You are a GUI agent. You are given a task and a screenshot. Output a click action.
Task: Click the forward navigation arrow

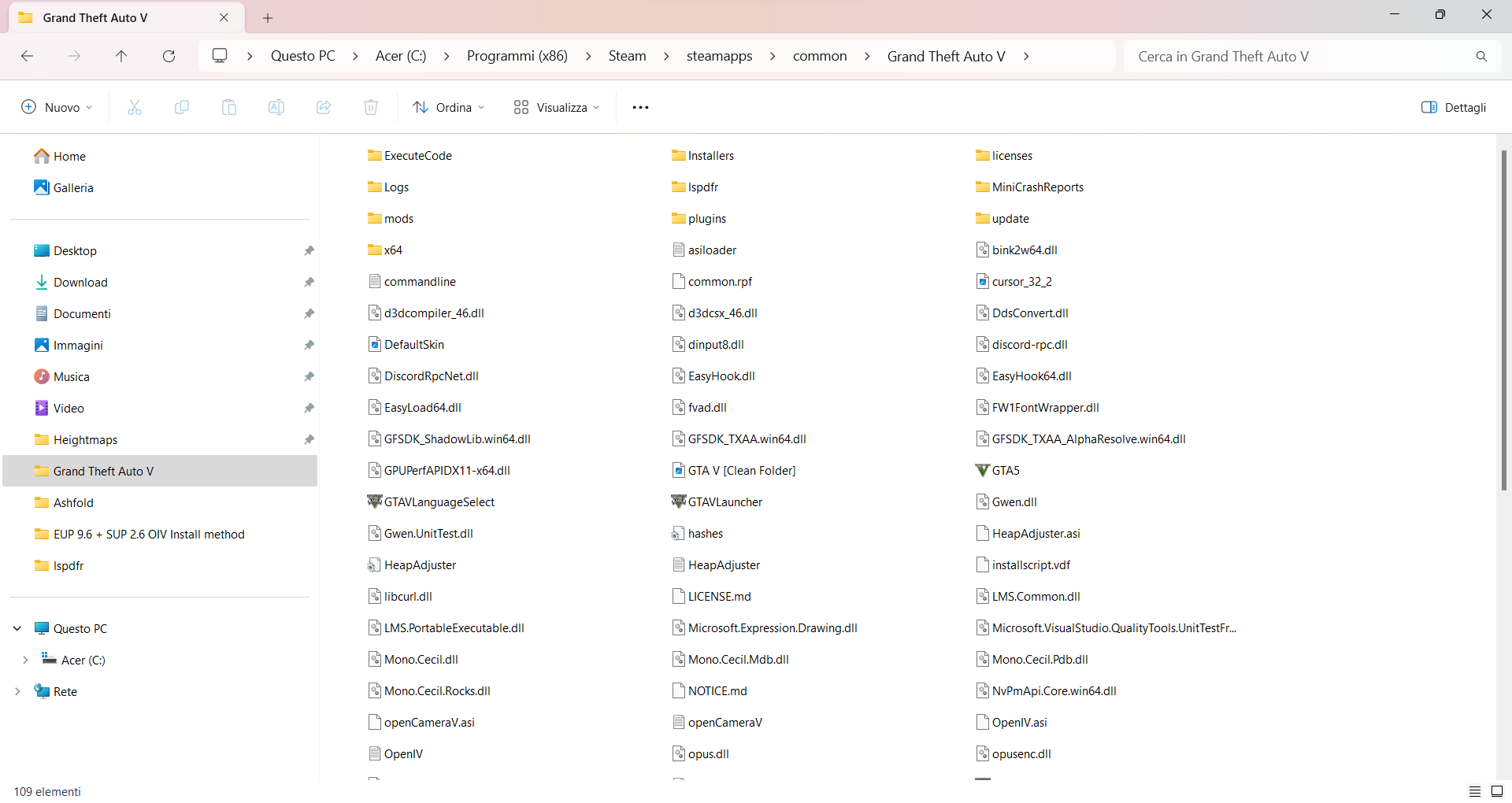[x=74, y=56]
